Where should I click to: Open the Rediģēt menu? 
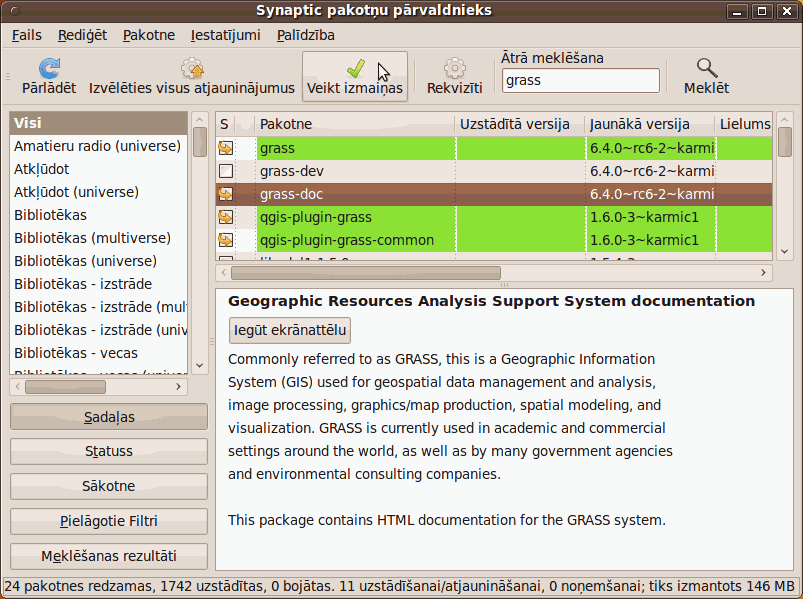pos(82,35)
